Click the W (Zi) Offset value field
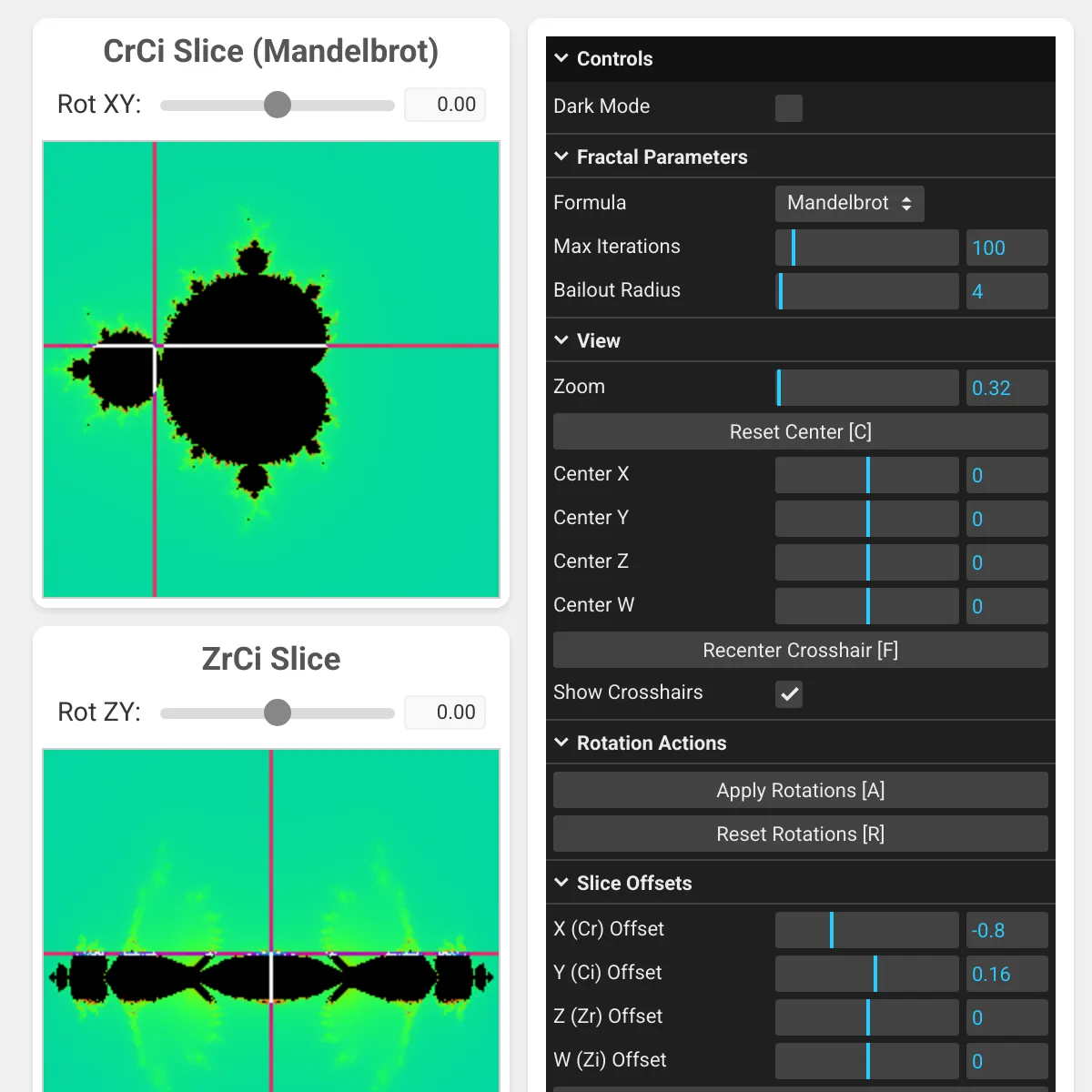The height and width of the screenshot is (1092, 1092). [1007, 1061]
